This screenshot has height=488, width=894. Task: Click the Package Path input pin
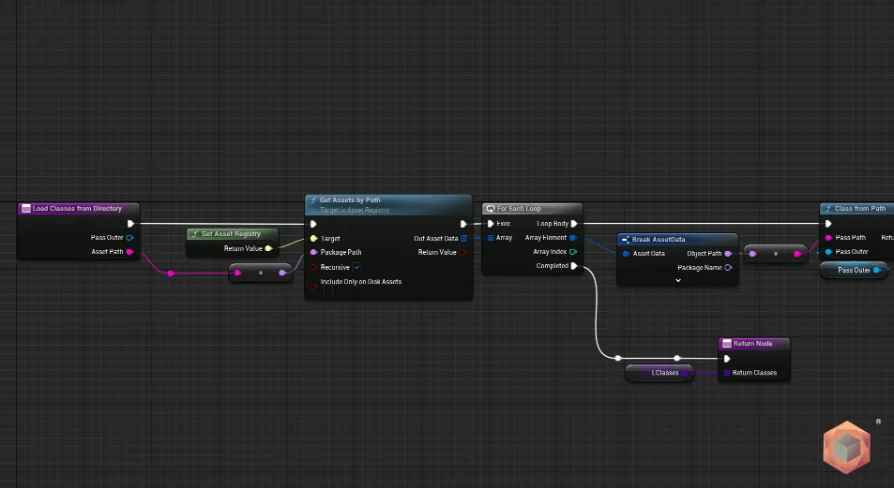314,252
